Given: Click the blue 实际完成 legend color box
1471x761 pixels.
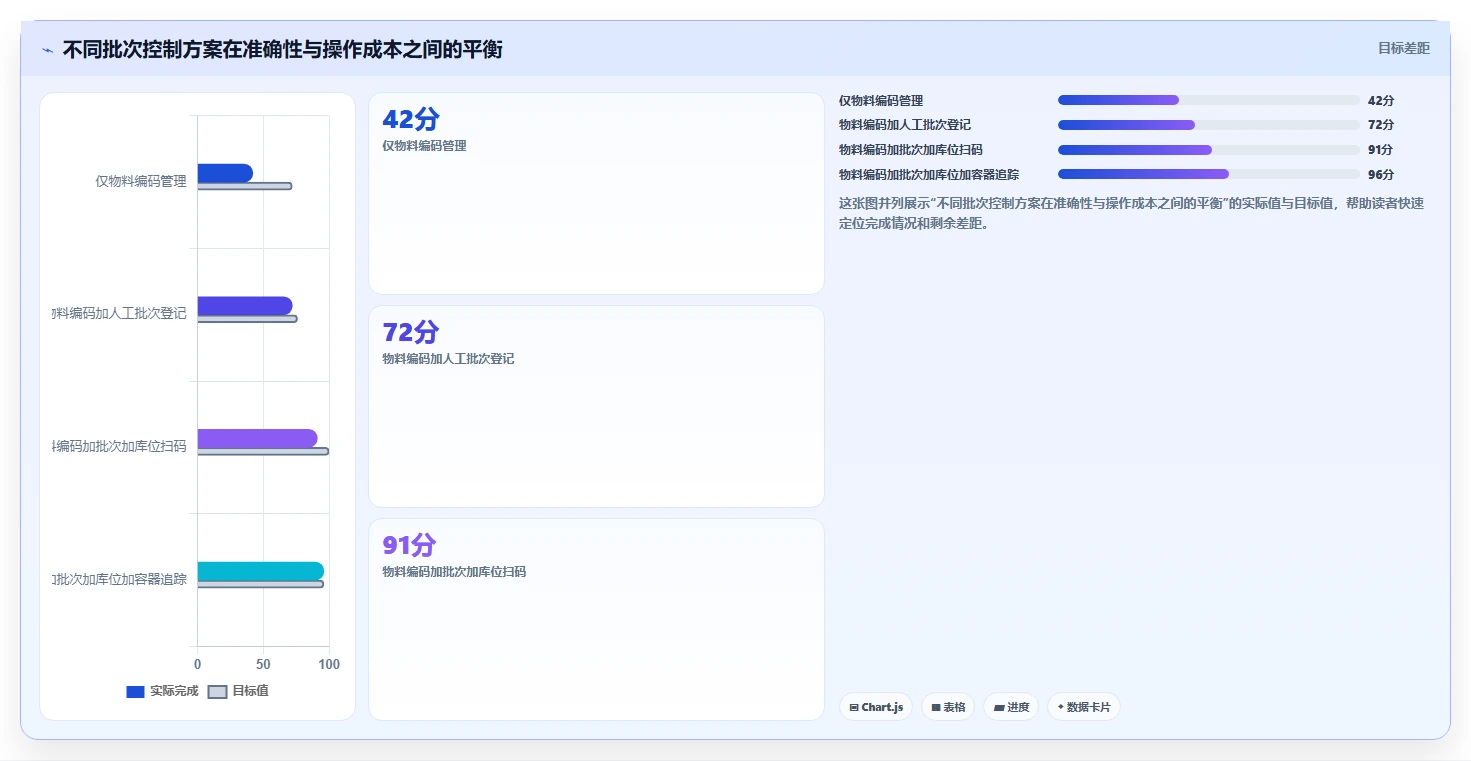Looking at the screenshot, I should coord(136,692).
